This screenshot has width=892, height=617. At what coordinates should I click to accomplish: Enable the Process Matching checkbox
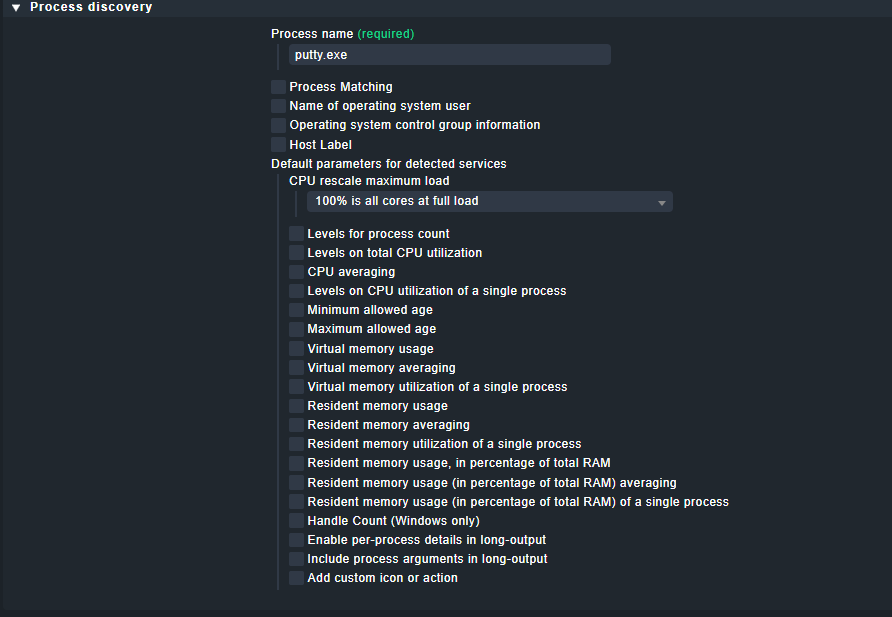[x=278, y=87]
